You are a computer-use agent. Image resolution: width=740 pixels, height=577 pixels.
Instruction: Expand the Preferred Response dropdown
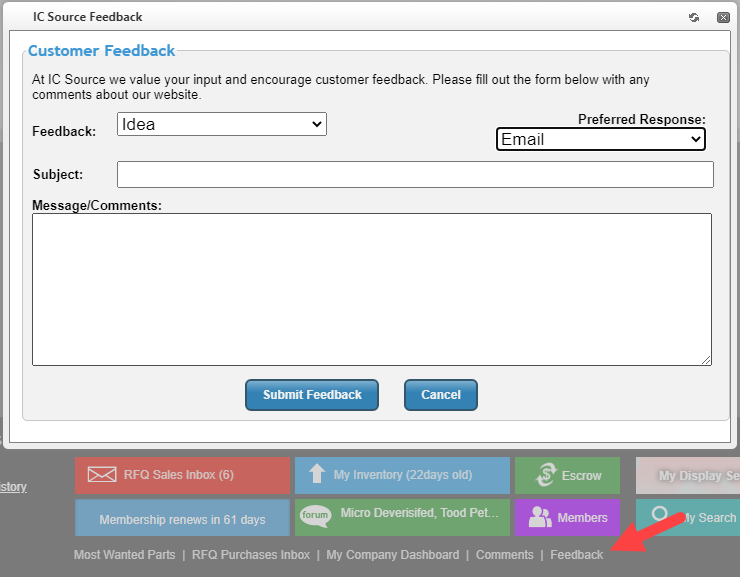click(600, 139)
